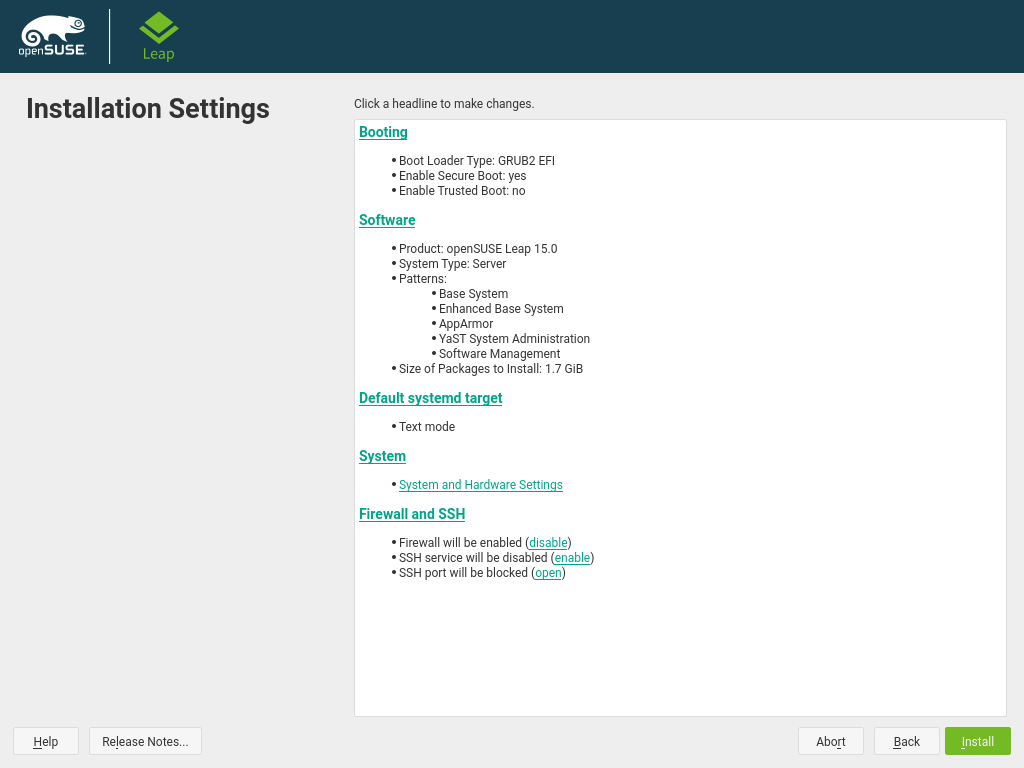Disable the firewall via the disable link
The height and width of the screenshot is (768, 1024).
click(x=548, y=543)
